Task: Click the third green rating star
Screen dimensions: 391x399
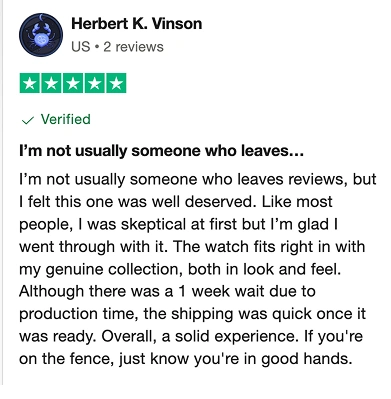Action: click(x=73, y=83)
